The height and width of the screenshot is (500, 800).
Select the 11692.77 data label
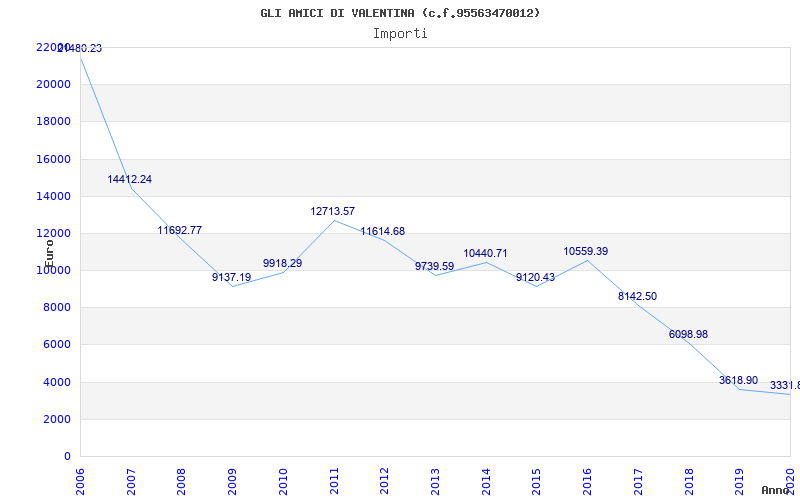[180, 230]
